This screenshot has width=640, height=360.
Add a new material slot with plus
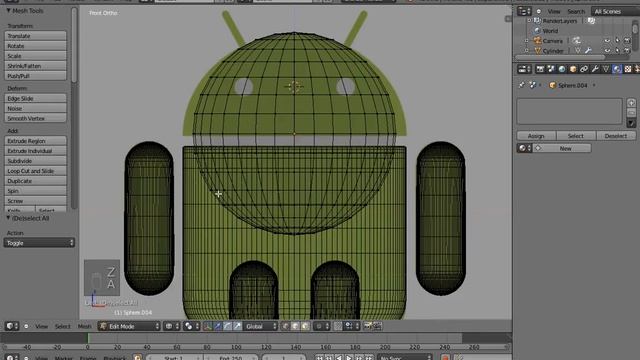click(631, 103)
